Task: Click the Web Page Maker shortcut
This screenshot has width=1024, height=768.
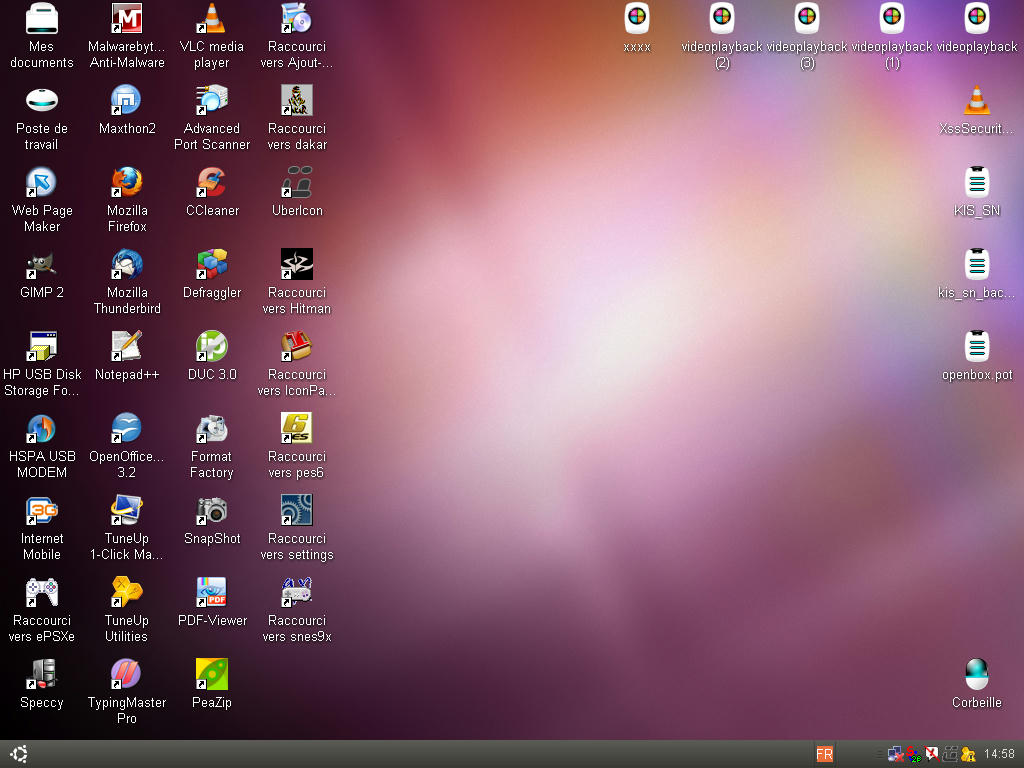Action: 42,182
